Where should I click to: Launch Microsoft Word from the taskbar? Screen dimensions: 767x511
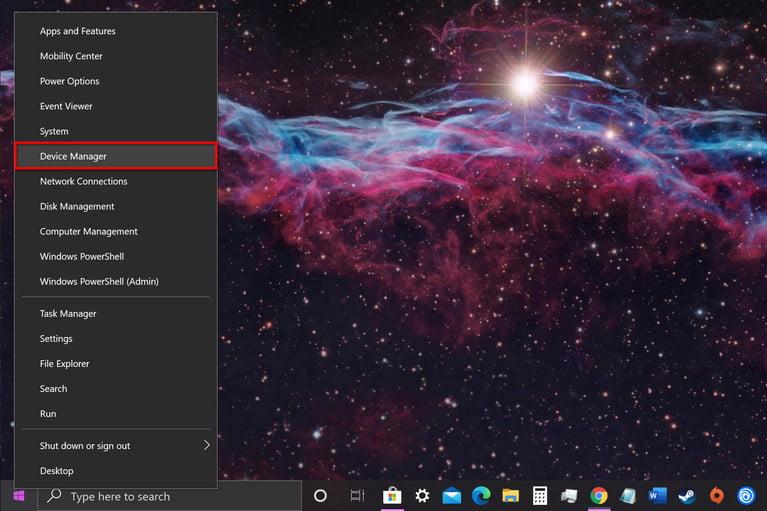pyautogui.click(x=657, y=496)
